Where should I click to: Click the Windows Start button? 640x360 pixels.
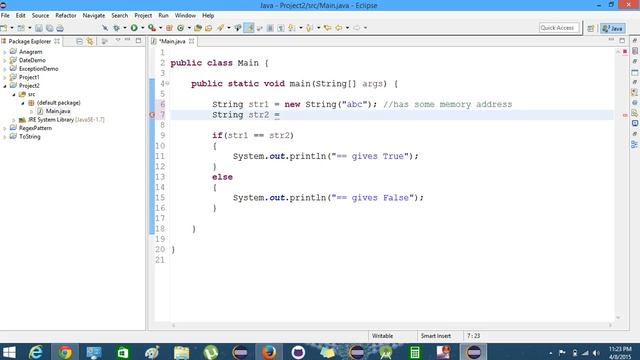click(9, 352)
